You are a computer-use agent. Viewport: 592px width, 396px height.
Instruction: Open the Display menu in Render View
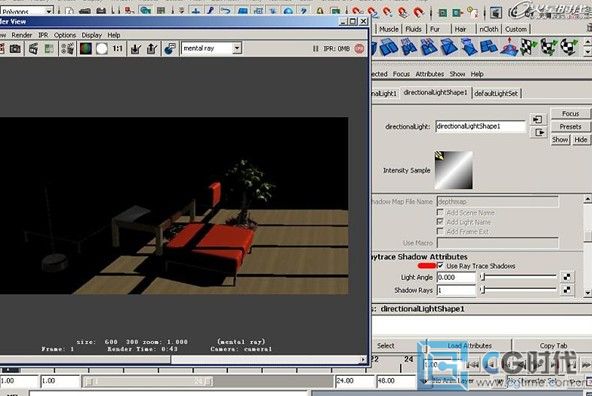tap(92, 35)
